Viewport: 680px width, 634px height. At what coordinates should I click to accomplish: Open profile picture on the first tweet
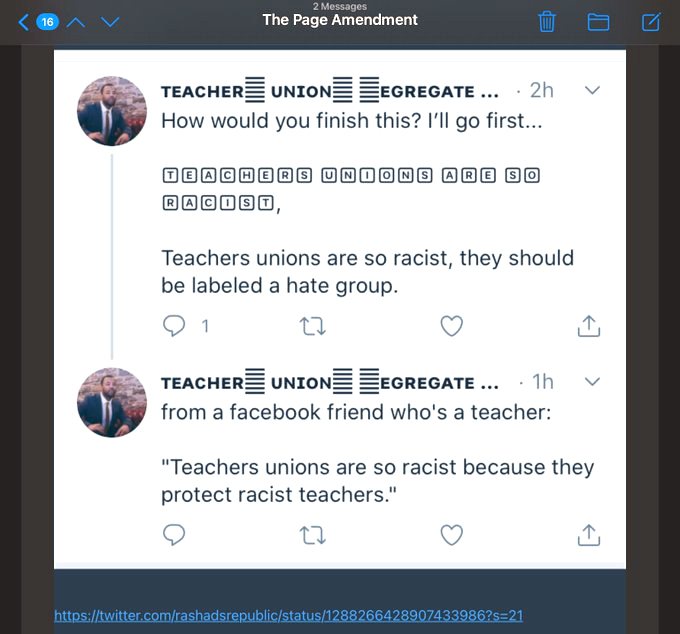pyautogui.click(x=112, y=111)
